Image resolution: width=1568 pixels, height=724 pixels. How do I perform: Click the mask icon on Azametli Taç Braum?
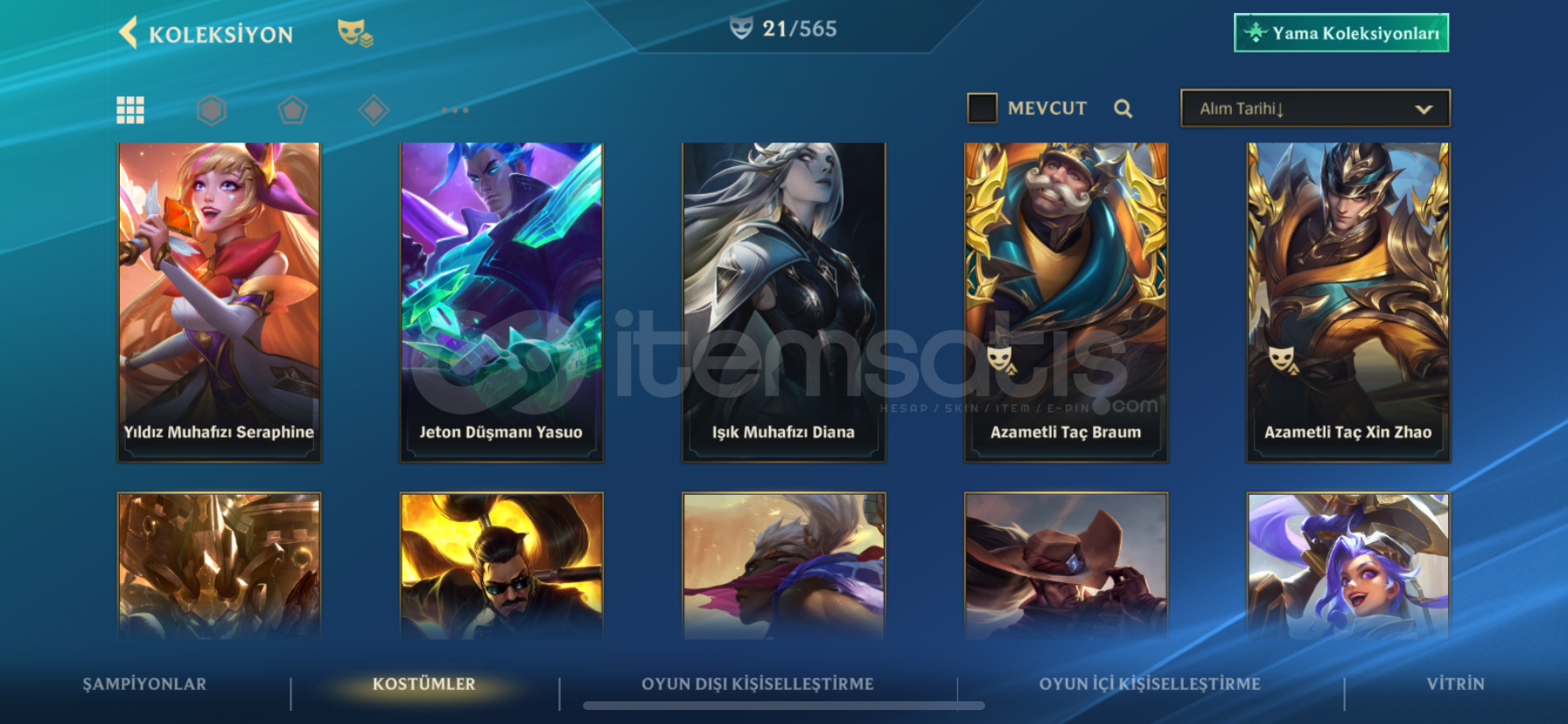1001,359
